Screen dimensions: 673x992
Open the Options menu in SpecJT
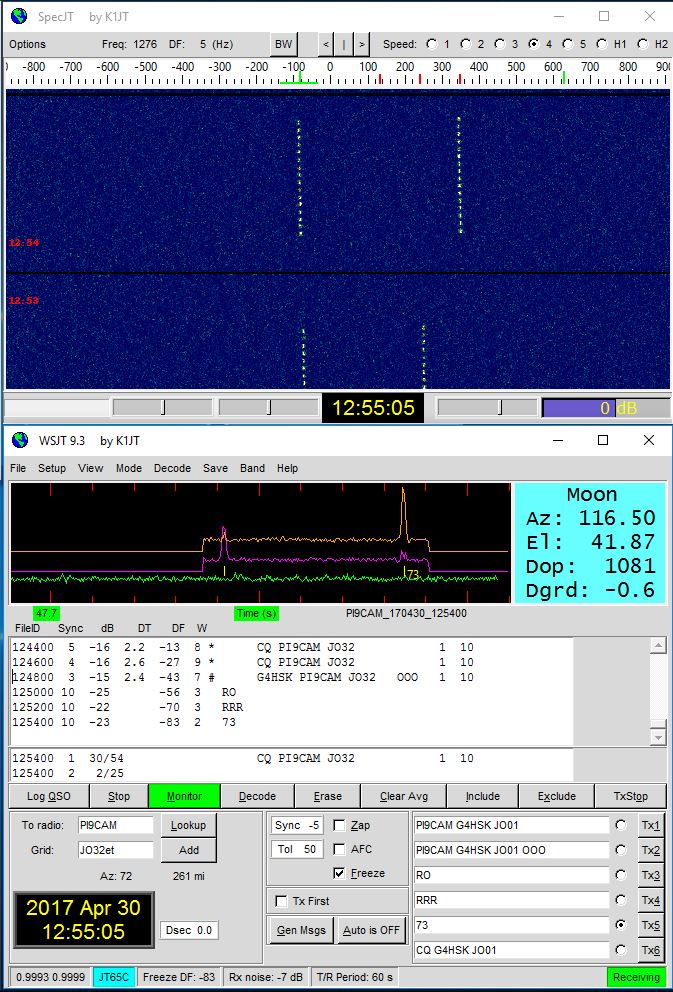click(27, 44)
